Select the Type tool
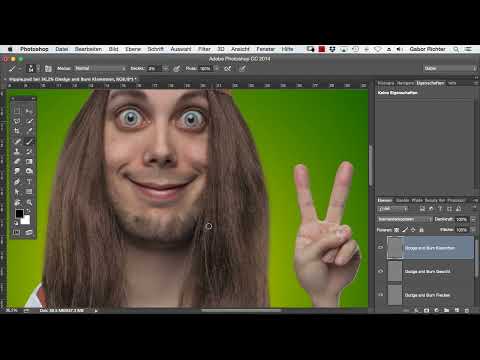 tap(29, 182)
